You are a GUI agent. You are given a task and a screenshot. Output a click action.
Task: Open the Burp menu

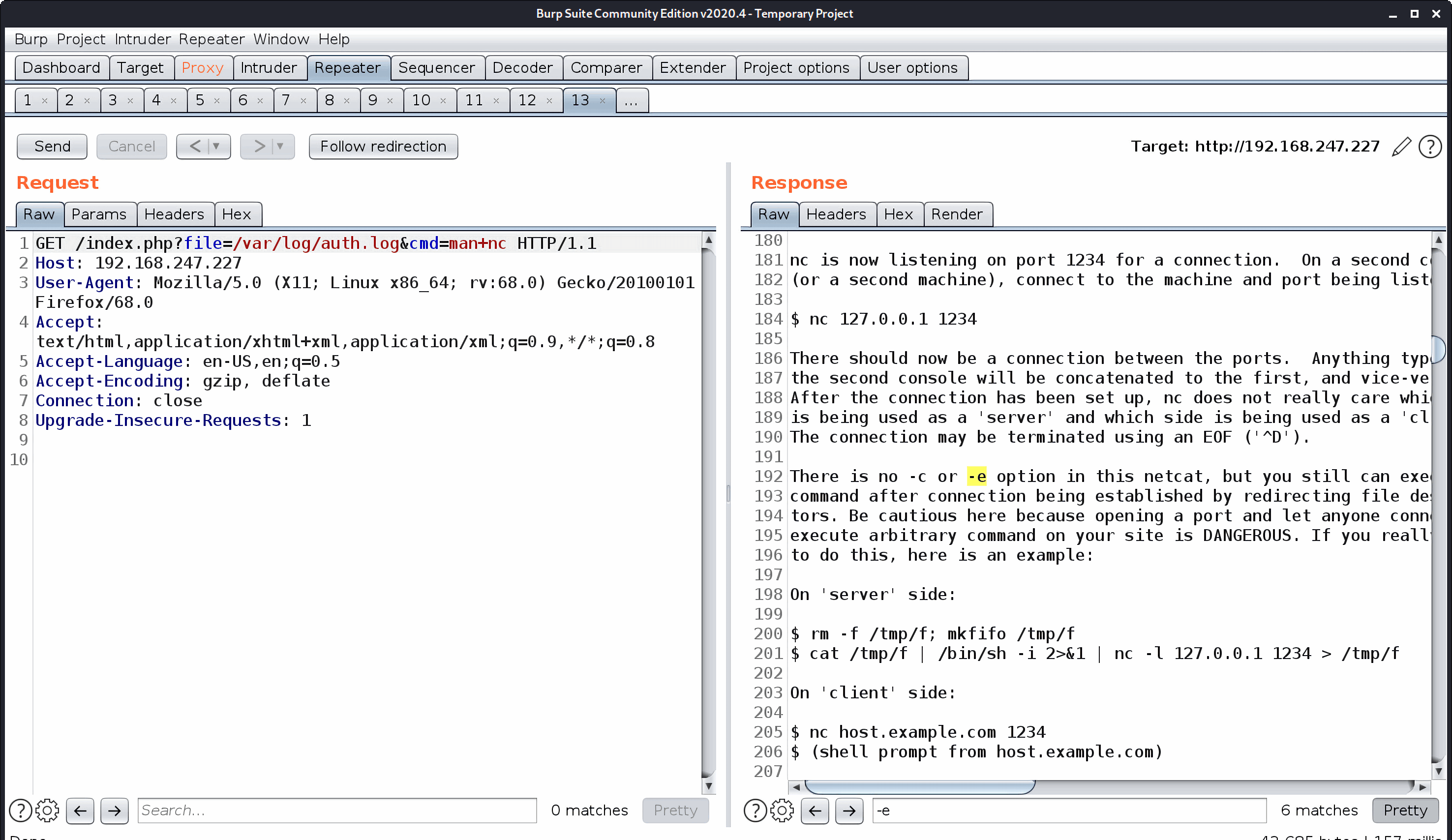click(31, 39)
